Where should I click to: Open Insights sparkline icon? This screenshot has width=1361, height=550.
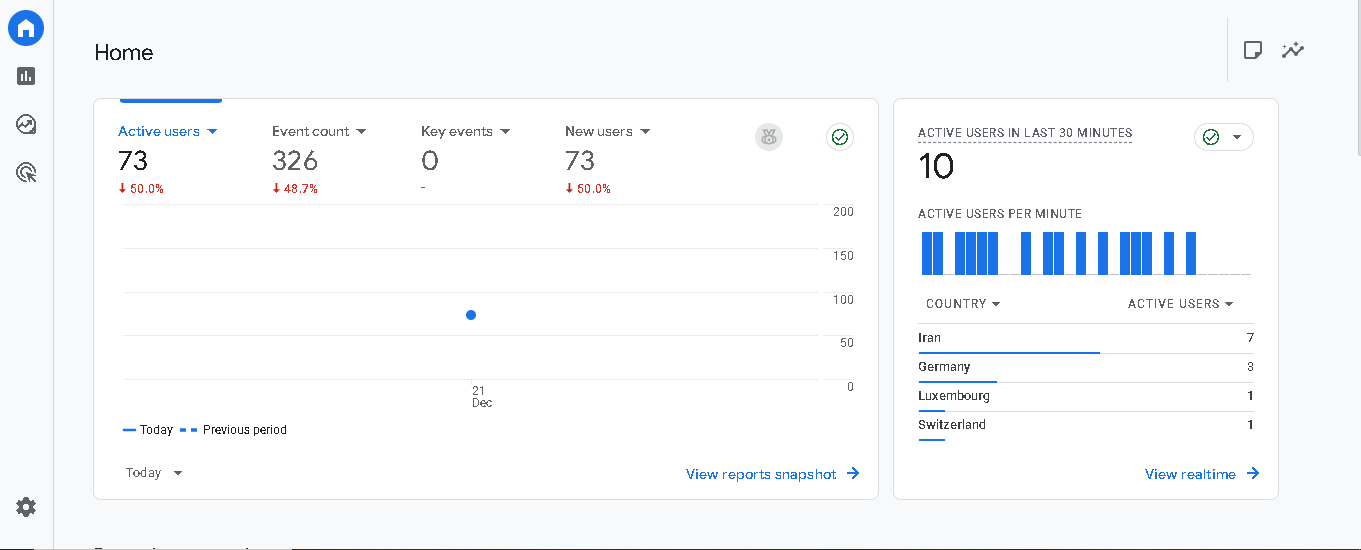[x=1293, y=50]
